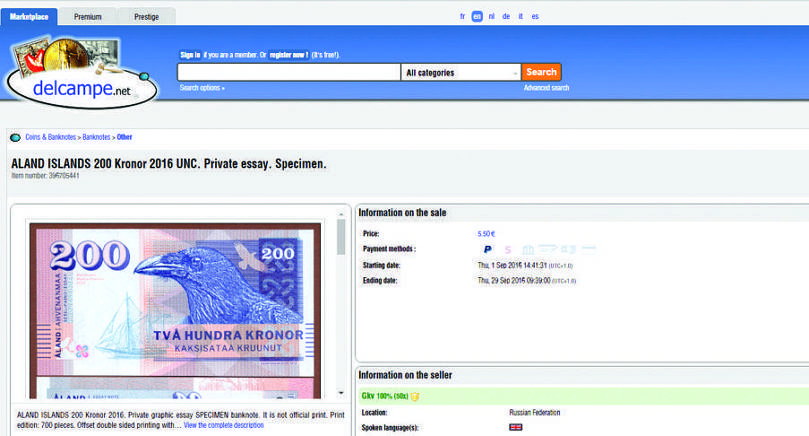Open the Marketplace tab
The width and height of the screenshot is (809, 436).
[x=29, y=17]
